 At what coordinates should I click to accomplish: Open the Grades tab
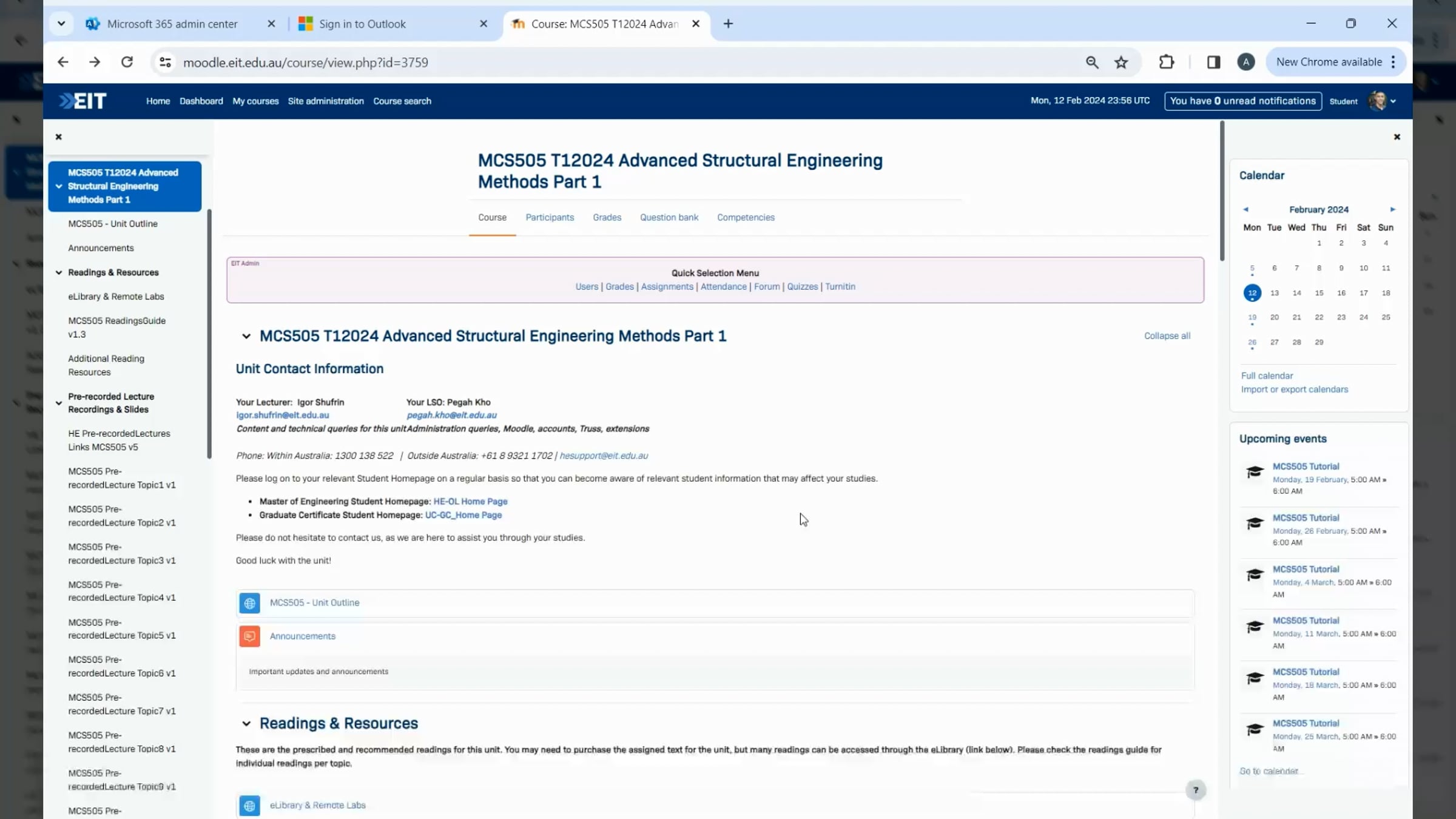click(x=607, y=217)
